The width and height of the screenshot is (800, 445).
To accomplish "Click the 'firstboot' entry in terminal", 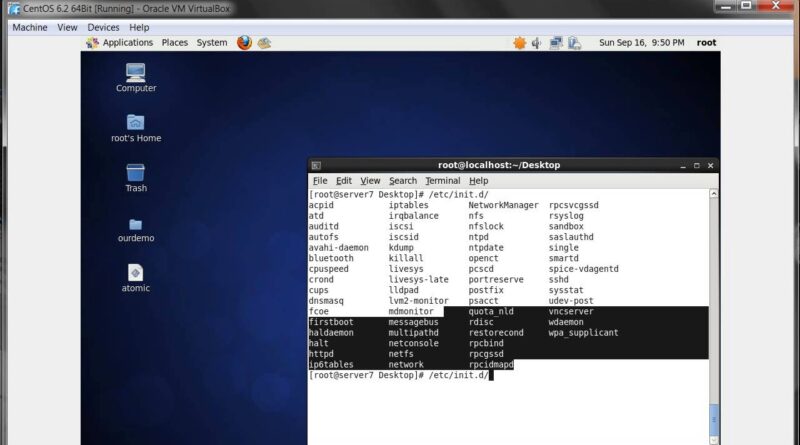I will pyautogui.click(x=331, y=322).
